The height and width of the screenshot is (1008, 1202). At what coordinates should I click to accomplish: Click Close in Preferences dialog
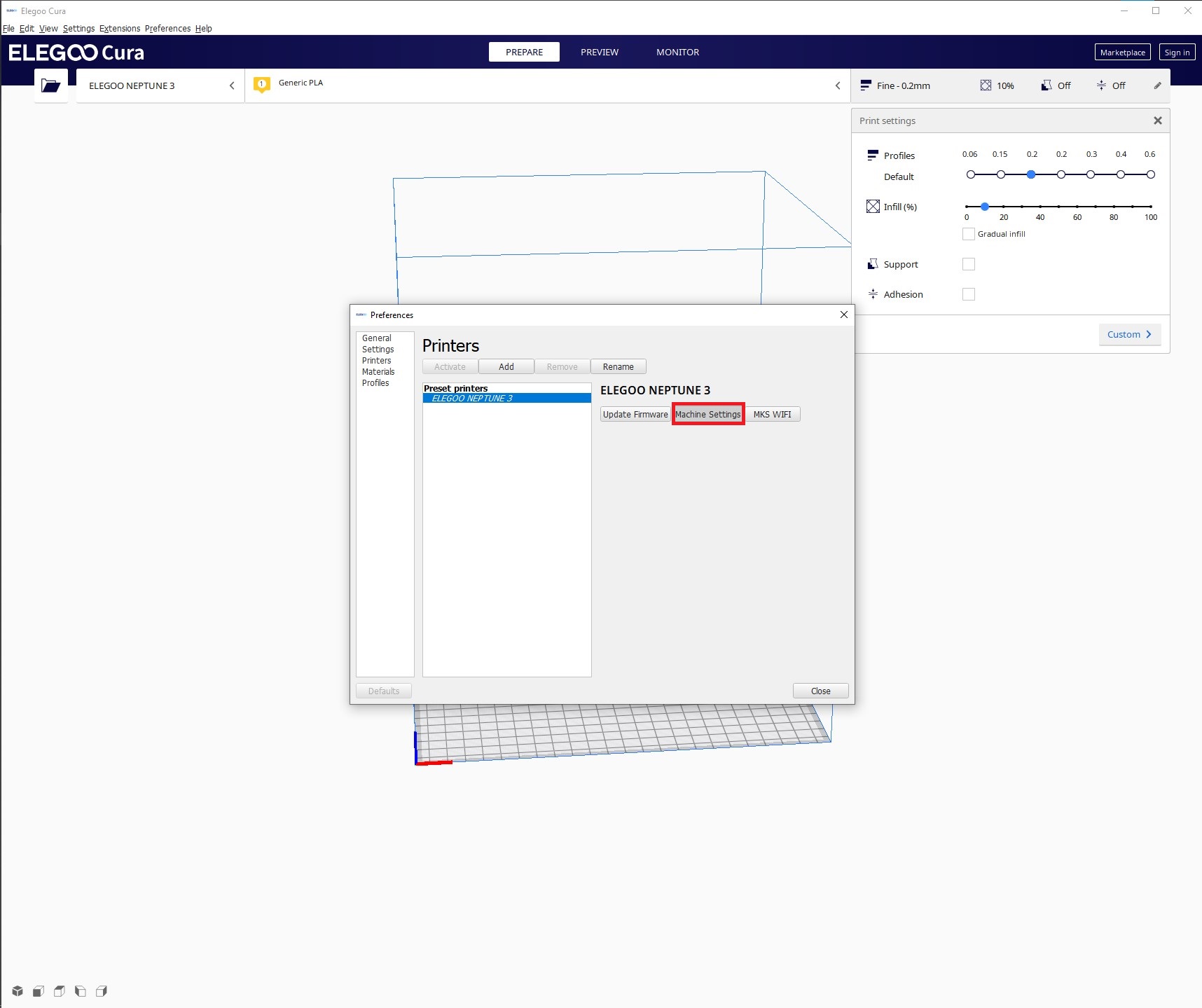point(820,691)
